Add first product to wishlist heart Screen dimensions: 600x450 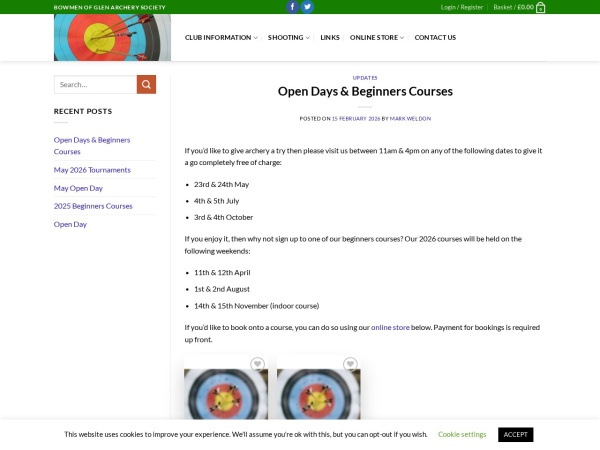(257, 364)
